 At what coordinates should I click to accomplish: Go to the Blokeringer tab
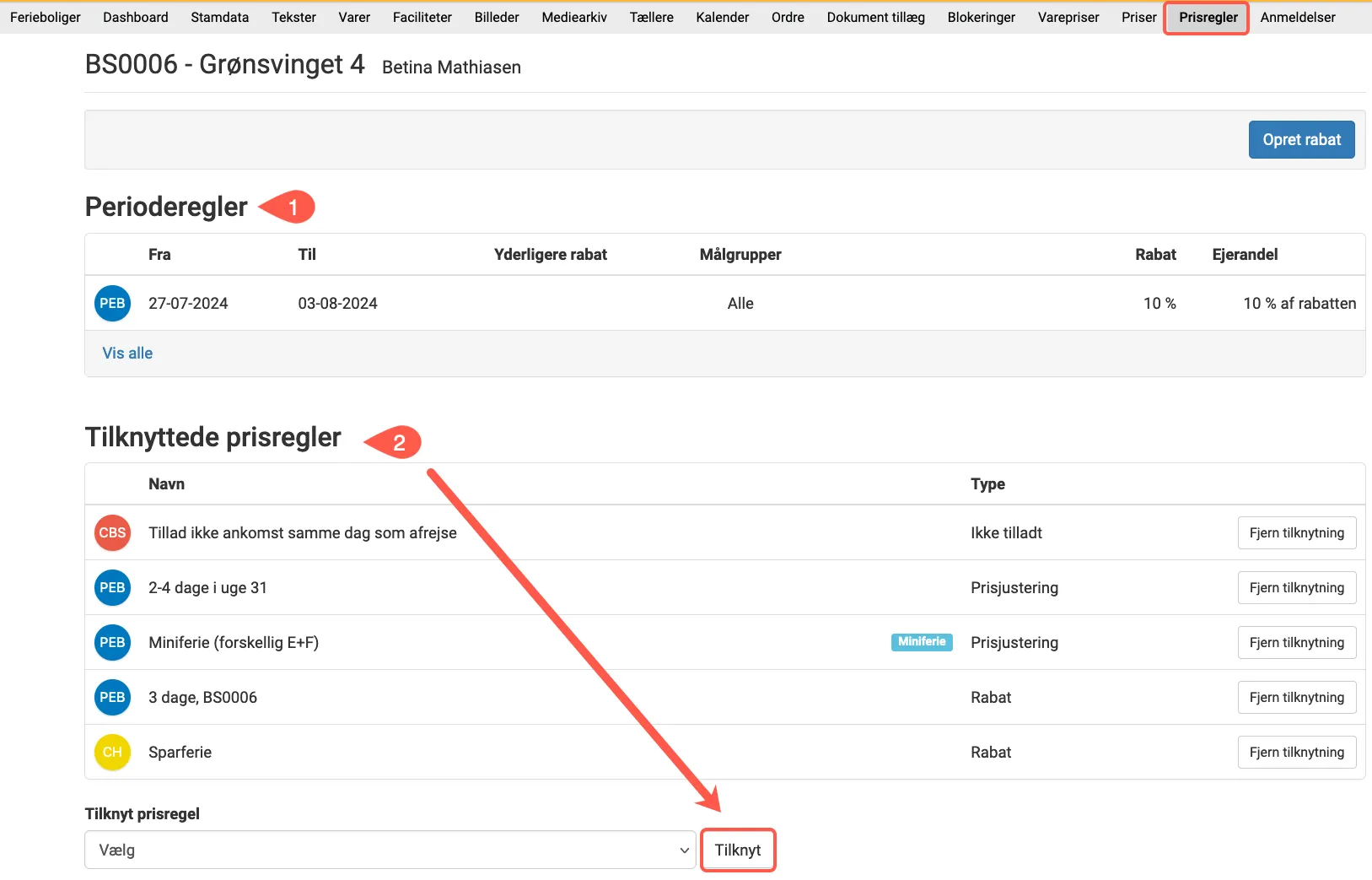click(981, 18)
